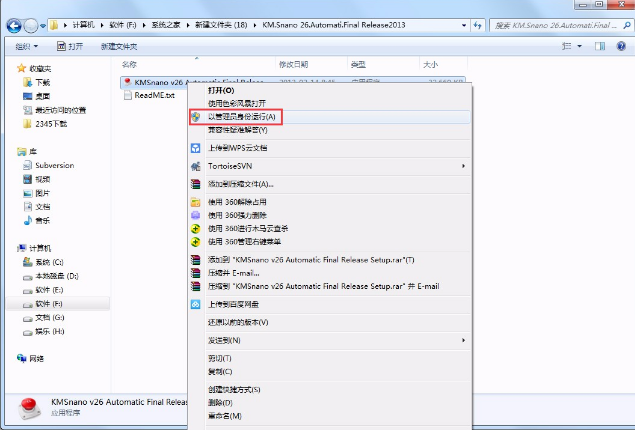Screen dimensions: 635x432
Task: Select 收藏夹 in the navigation pane
Action: click(x=40, y=68)
